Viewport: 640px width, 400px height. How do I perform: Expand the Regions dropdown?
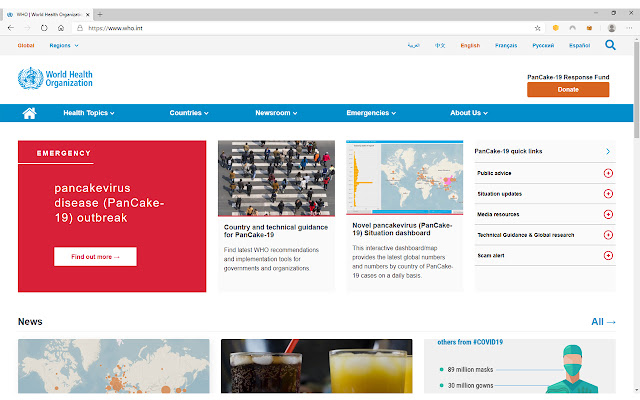pyautogui.click(x=64, y=45)
